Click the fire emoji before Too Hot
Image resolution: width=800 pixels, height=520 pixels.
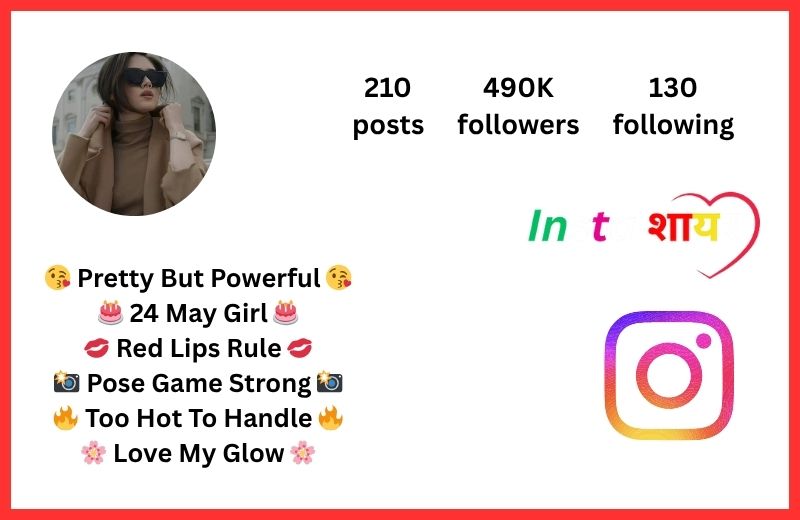click(65, 418)
